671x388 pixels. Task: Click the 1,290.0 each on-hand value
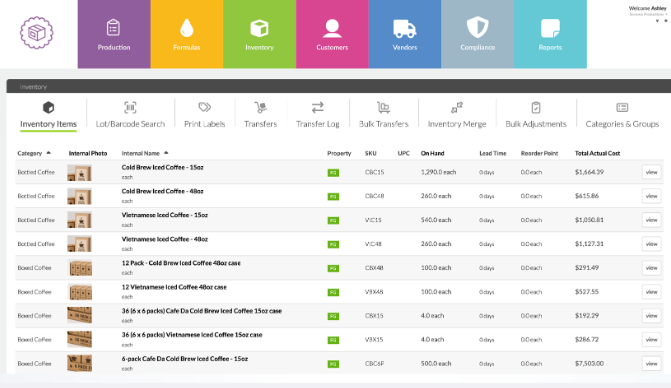(439, 172)
